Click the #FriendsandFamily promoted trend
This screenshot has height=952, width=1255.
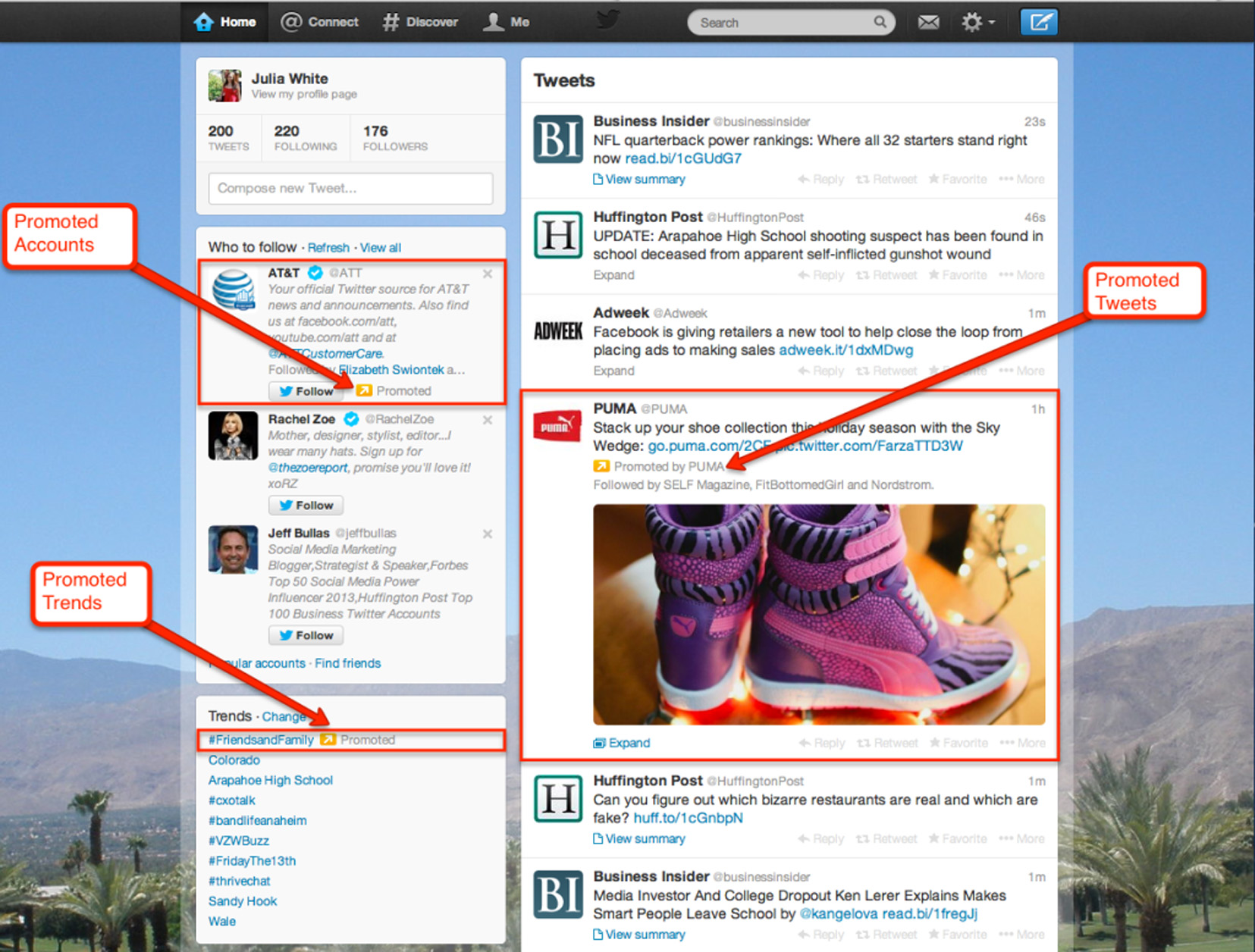261,740
